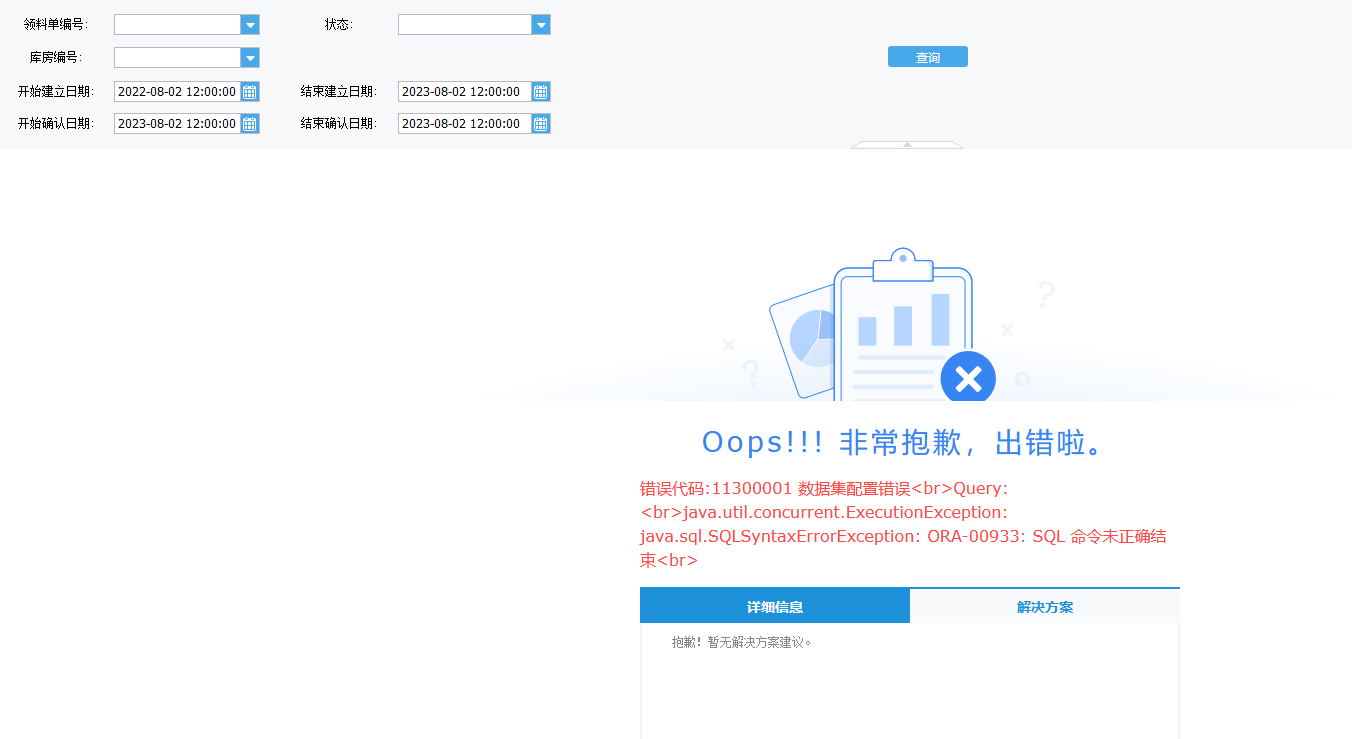The width and height of the screenshot is (1352, 739).
Task: Open calendar for 开始确认日期
Action: point(250,124)
